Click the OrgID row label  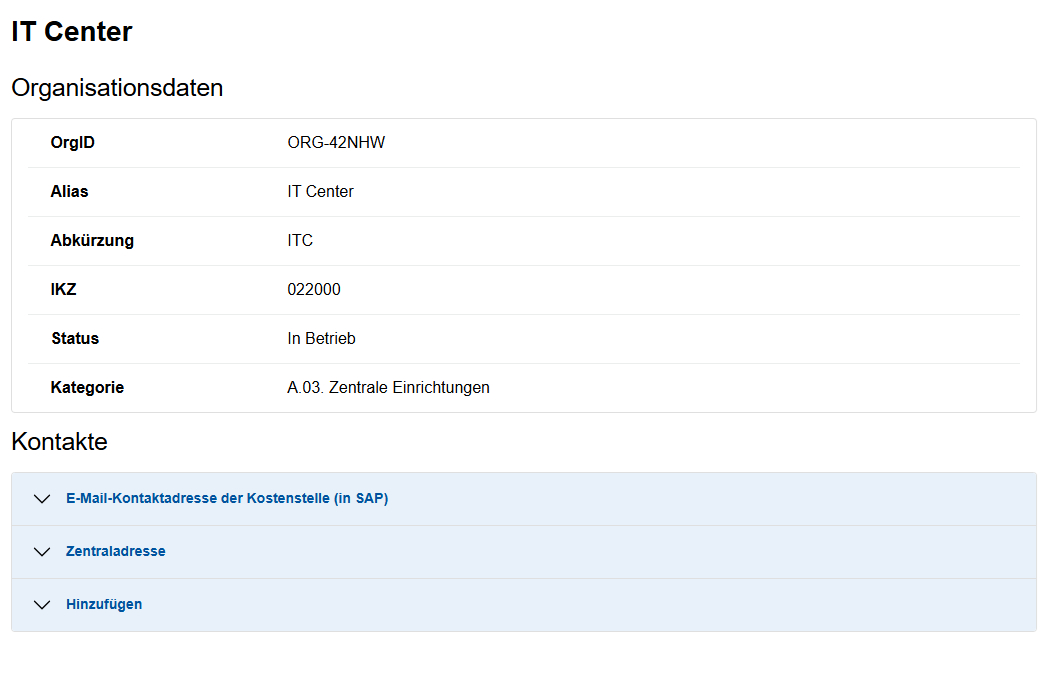tap(73, 143)
